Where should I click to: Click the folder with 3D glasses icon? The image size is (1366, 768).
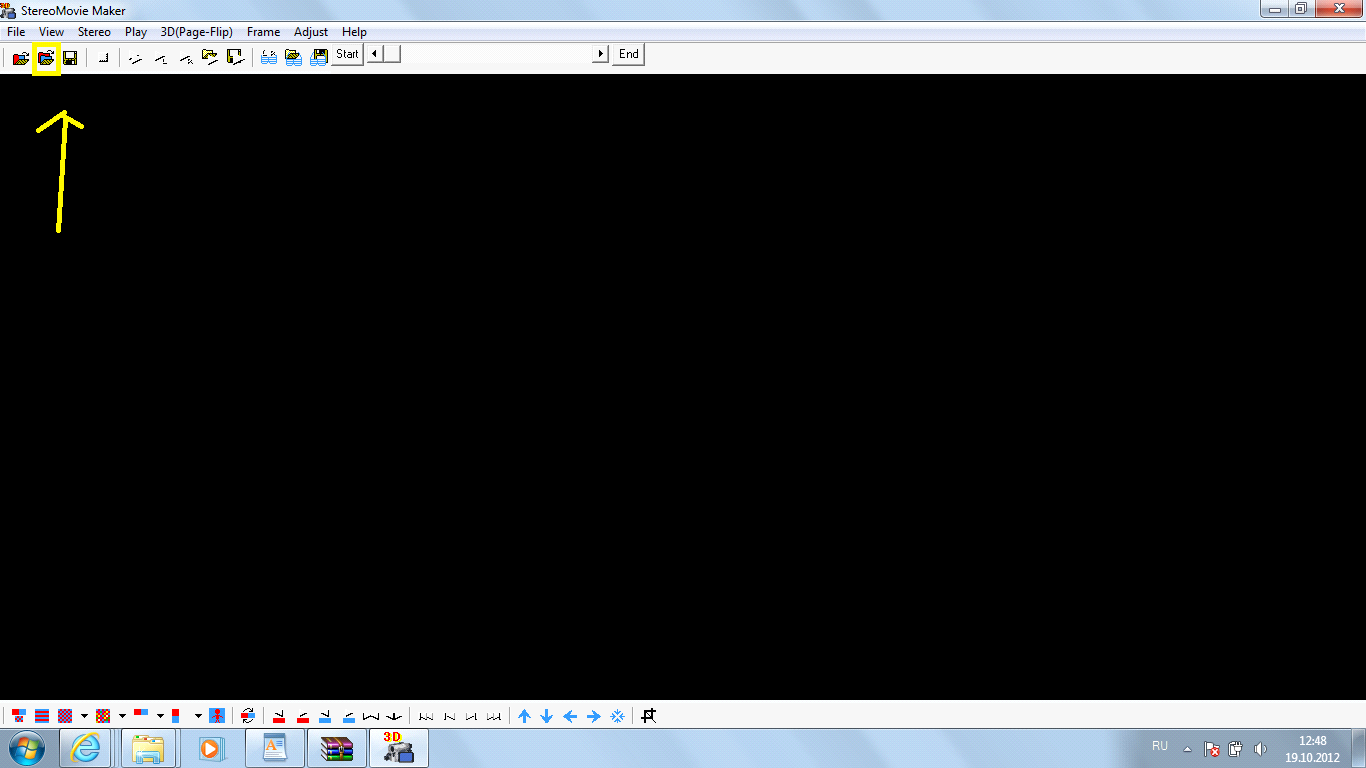293,57
